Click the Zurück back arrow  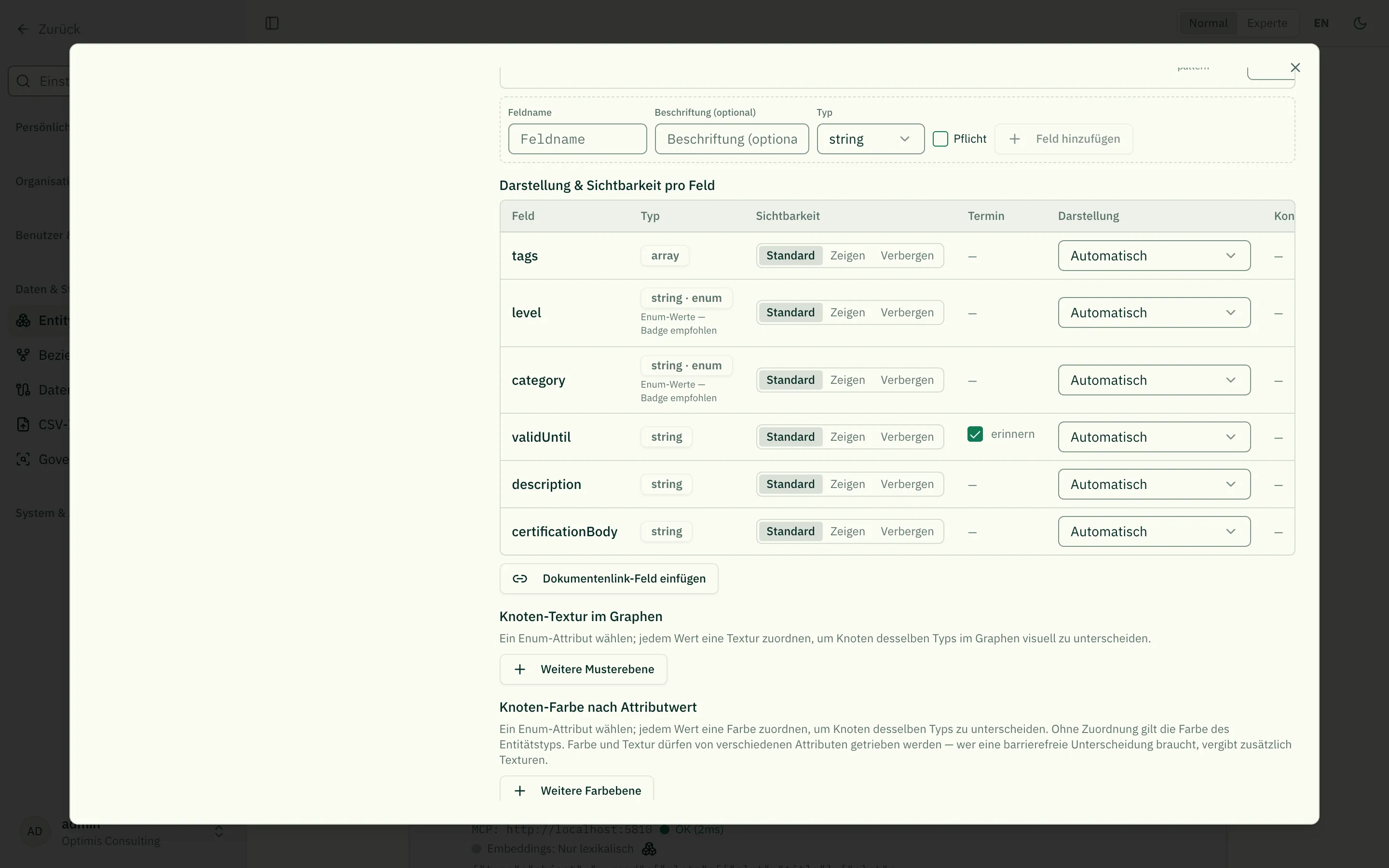click(x=23, y=29)
